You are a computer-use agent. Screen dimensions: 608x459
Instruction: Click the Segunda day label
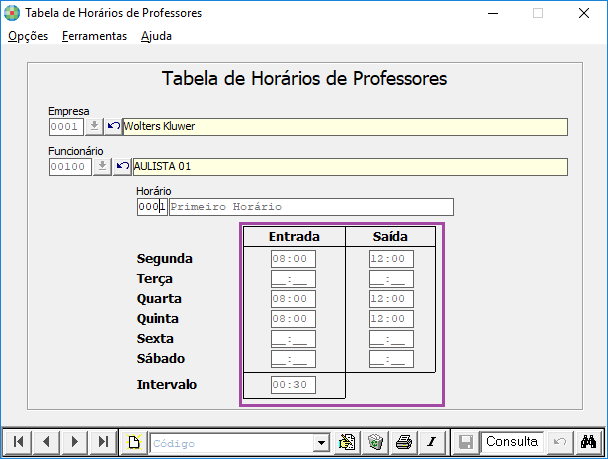(x=164, y=259)
